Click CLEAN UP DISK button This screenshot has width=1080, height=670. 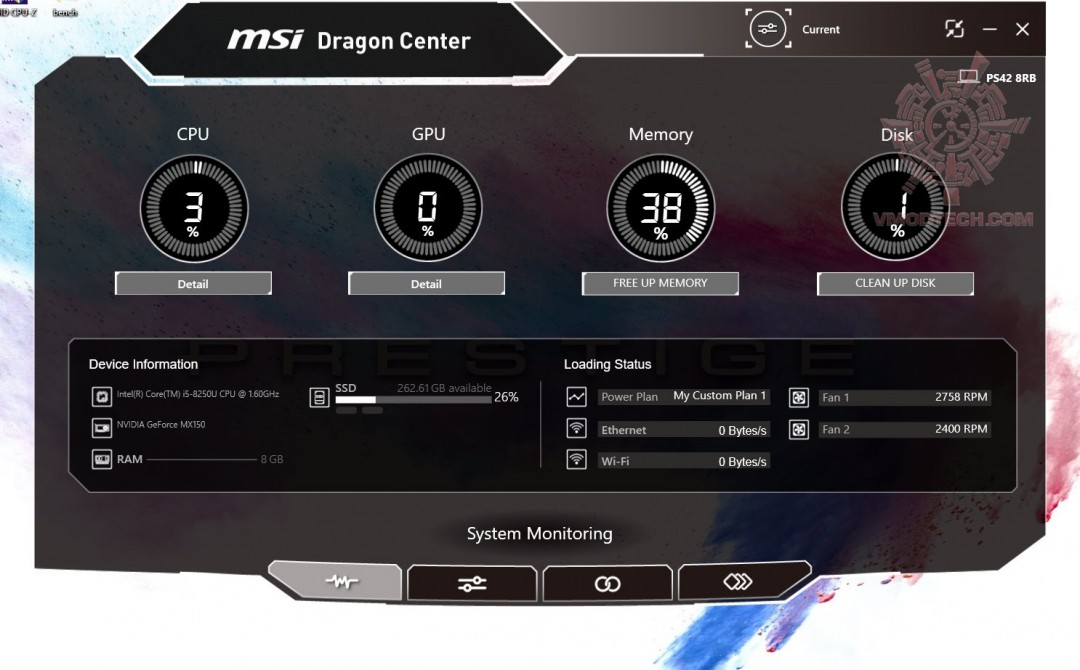[x=895, y=283]
